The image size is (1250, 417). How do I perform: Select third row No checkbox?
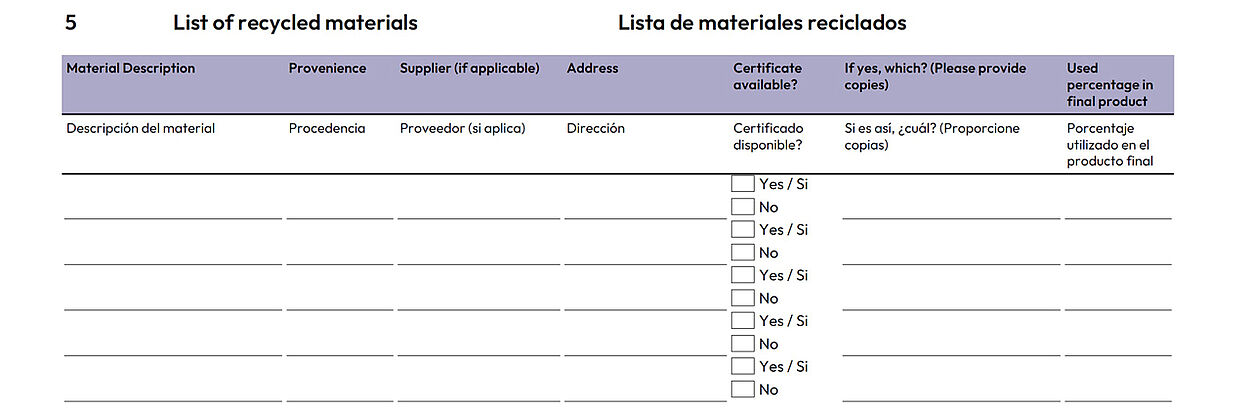click(743, 298)
